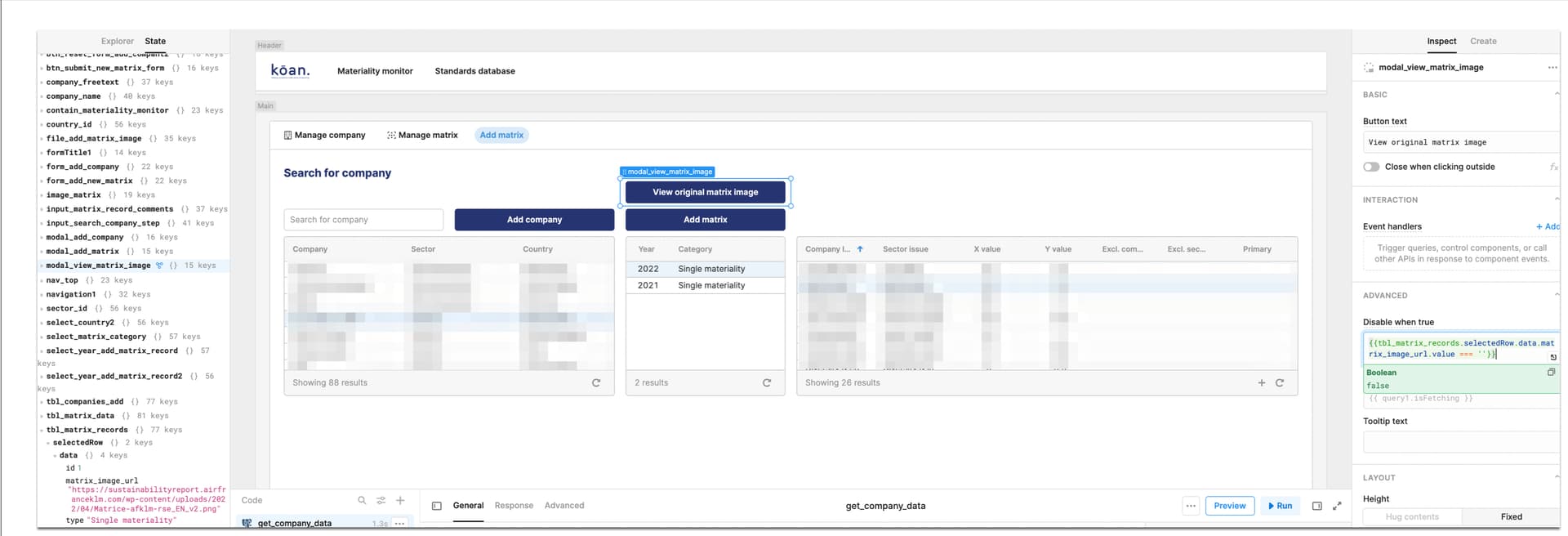The width and height of the screenshot is (1568, 536).
Task: Edit the Disable when true expression
Action: click(x=1461, y=349)
